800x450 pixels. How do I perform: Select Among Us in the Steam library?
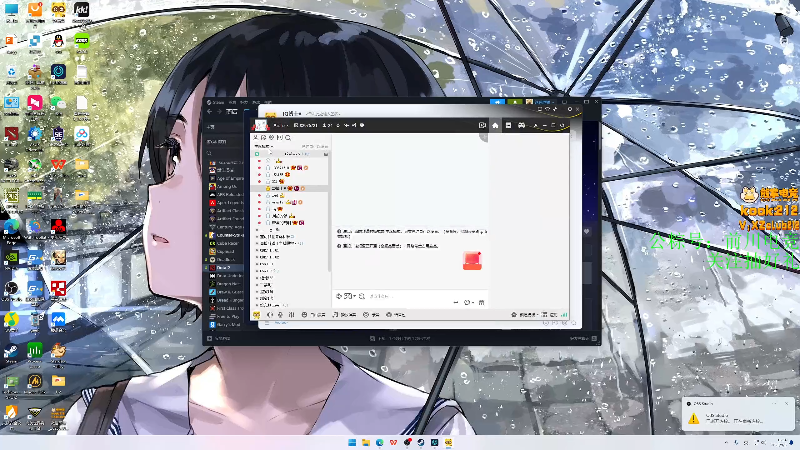pyautogui.click(x=227, y=187)
